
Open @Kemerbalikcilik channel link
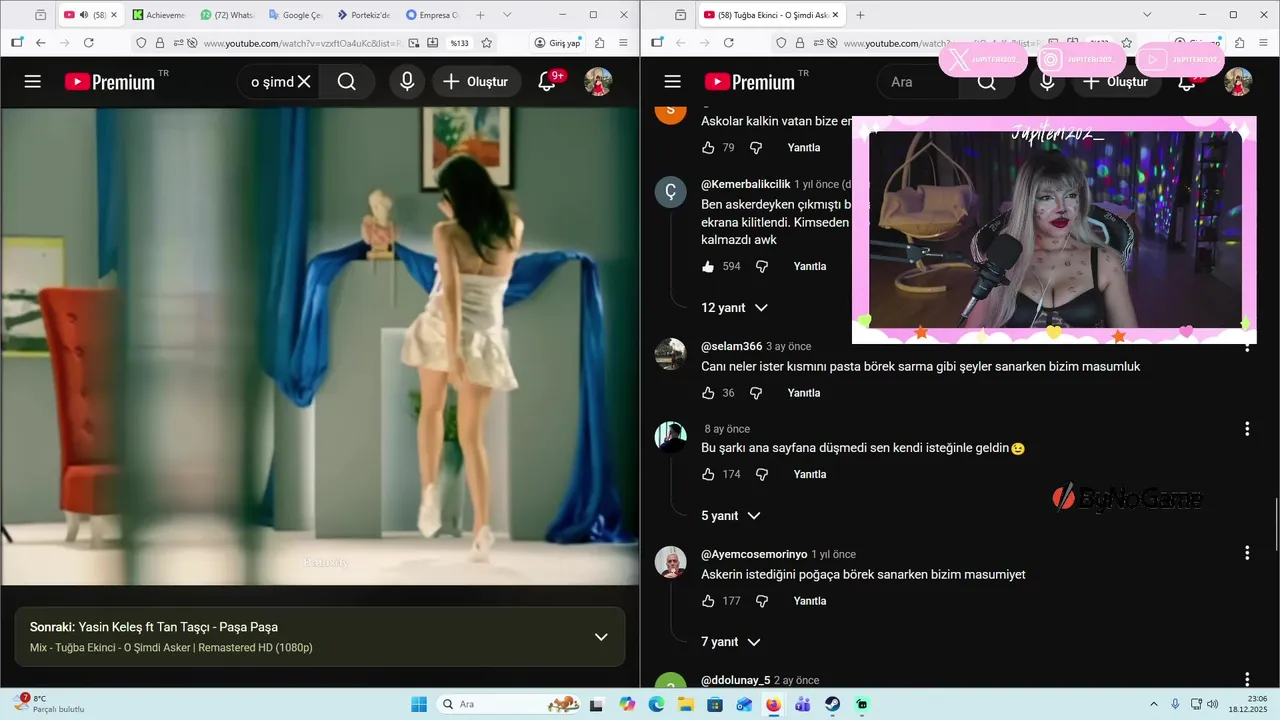(746, 184)
